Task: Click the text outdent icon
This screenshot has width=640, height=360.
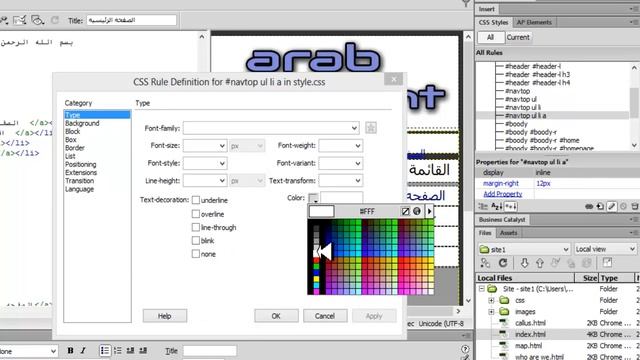Action: (130, 350)
